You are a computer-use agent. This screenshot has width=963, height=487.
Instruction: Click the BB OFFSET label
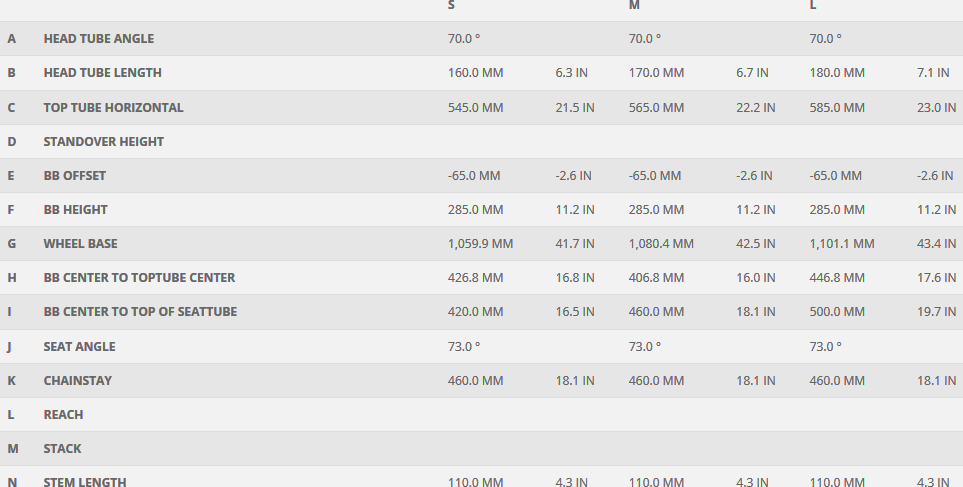[x=74, y=176]
